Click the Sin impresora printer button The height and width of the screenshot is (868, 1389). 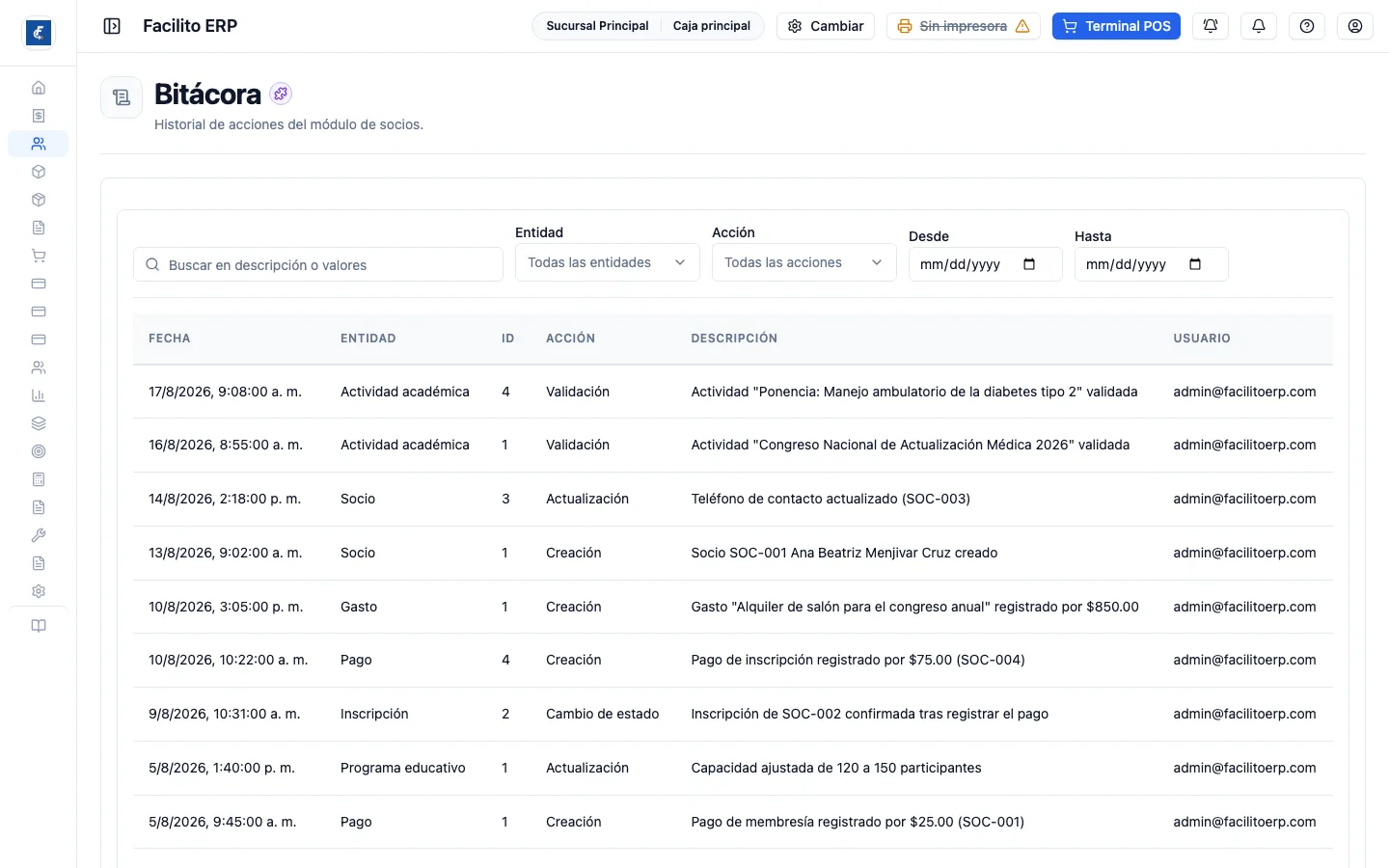click(964, 26)
